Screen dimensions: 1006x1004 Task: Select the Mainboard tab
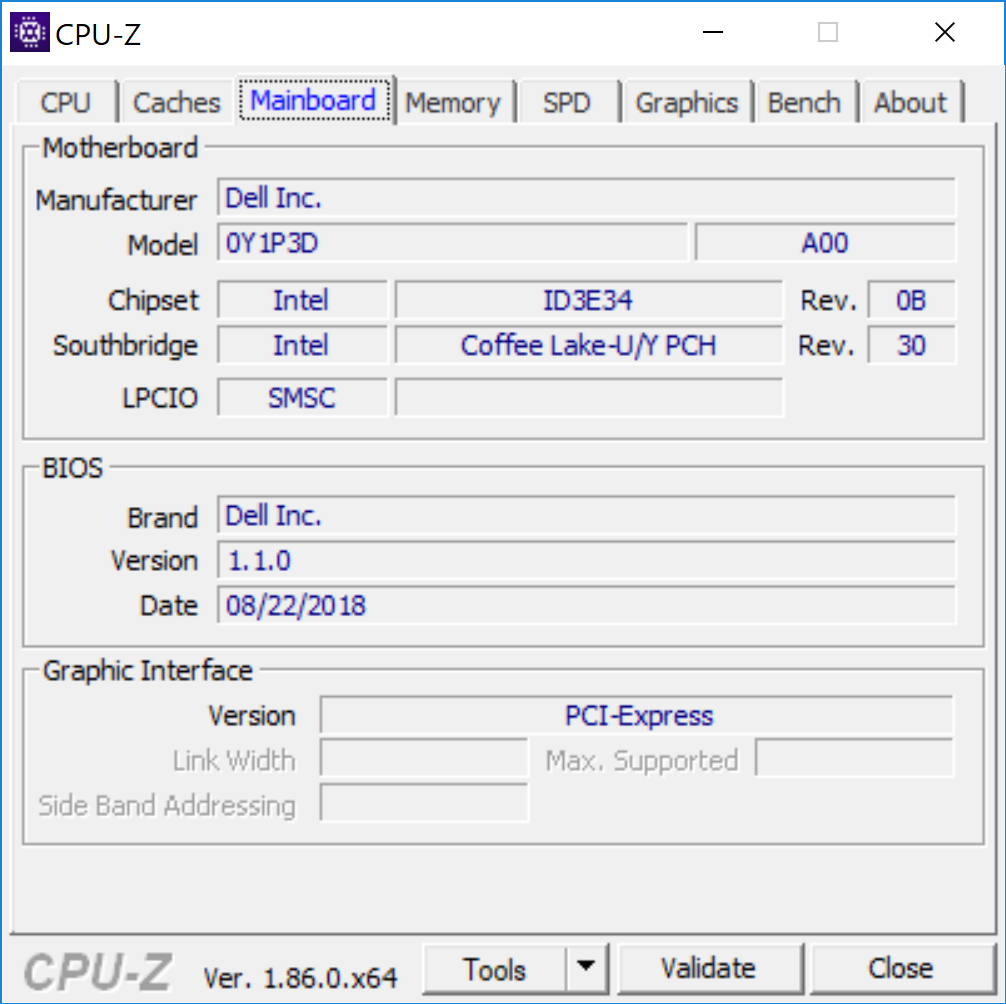[x=314, y=100]
